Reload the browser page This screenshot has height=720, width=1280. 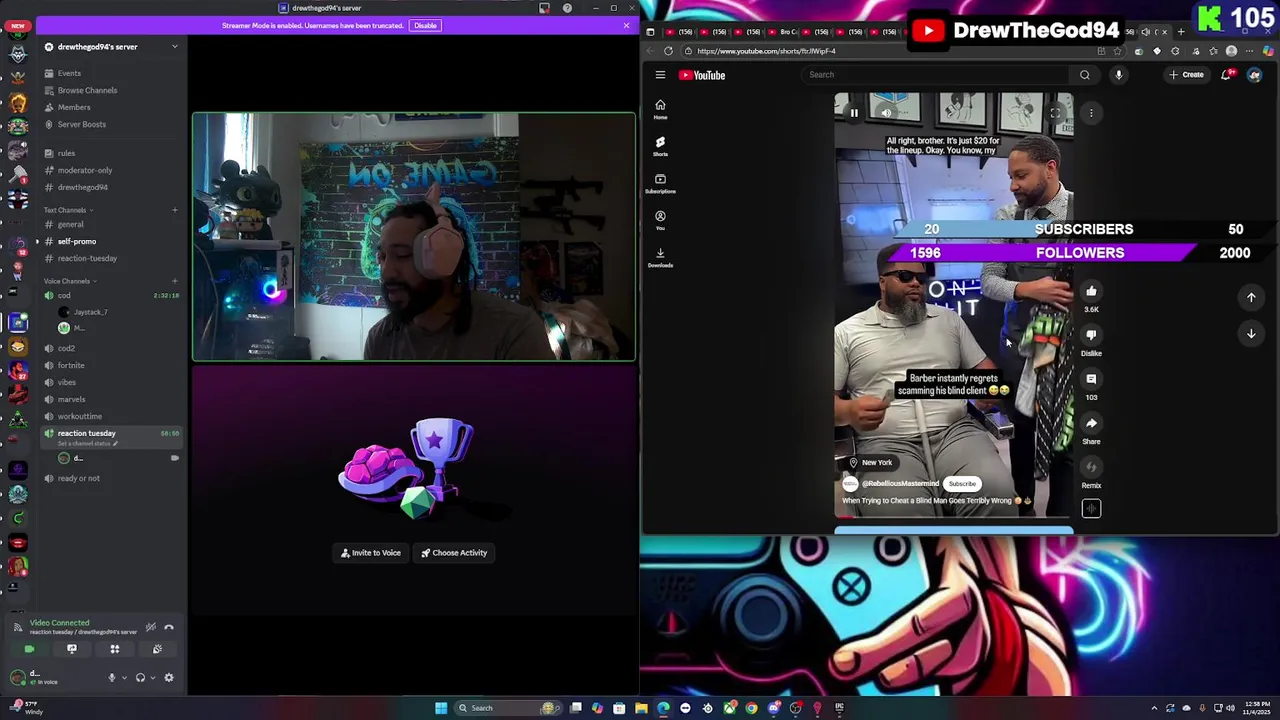click(668, 51)
